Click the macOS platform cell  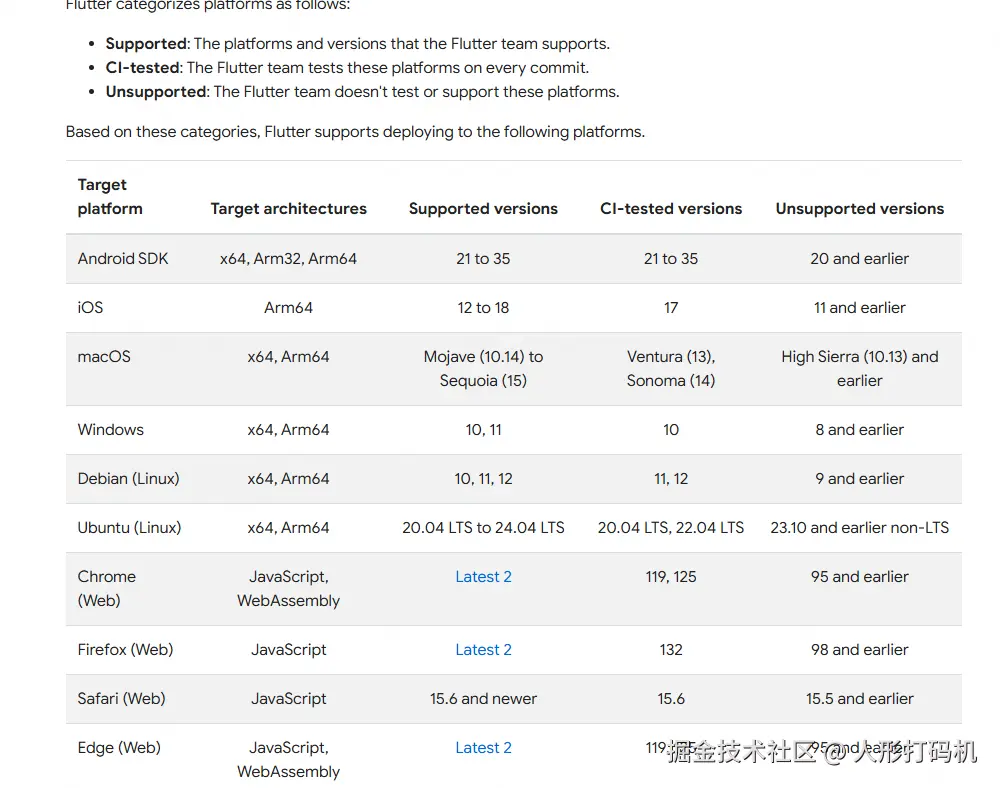point(104,357)
